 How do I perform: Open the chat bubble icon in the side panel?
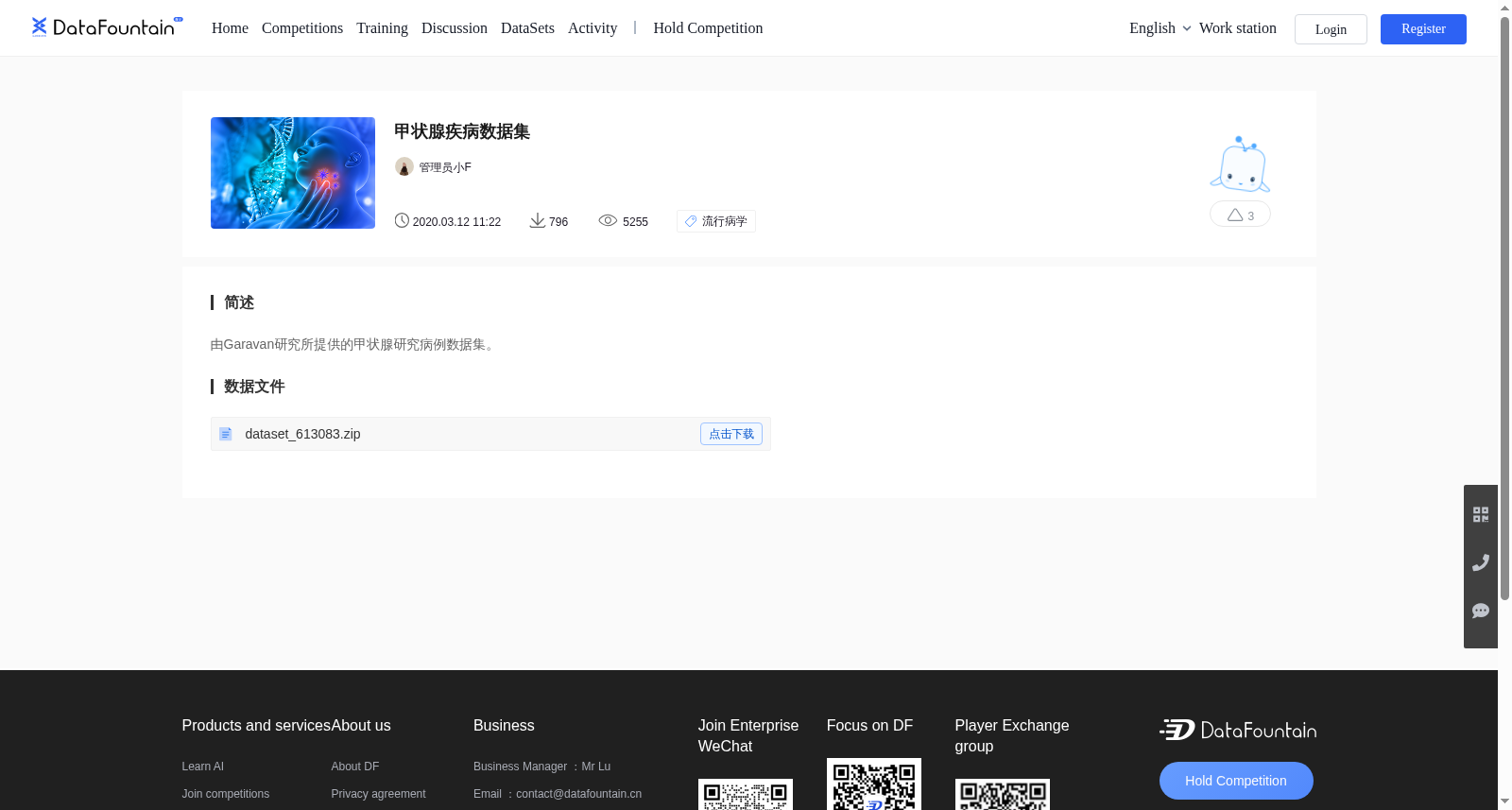(1481, 611)
